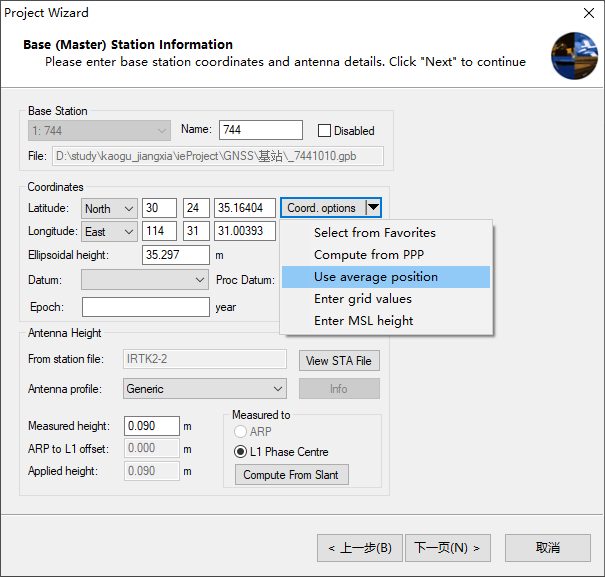Click the Latitude minutes field 24

(x=196, y=208)
